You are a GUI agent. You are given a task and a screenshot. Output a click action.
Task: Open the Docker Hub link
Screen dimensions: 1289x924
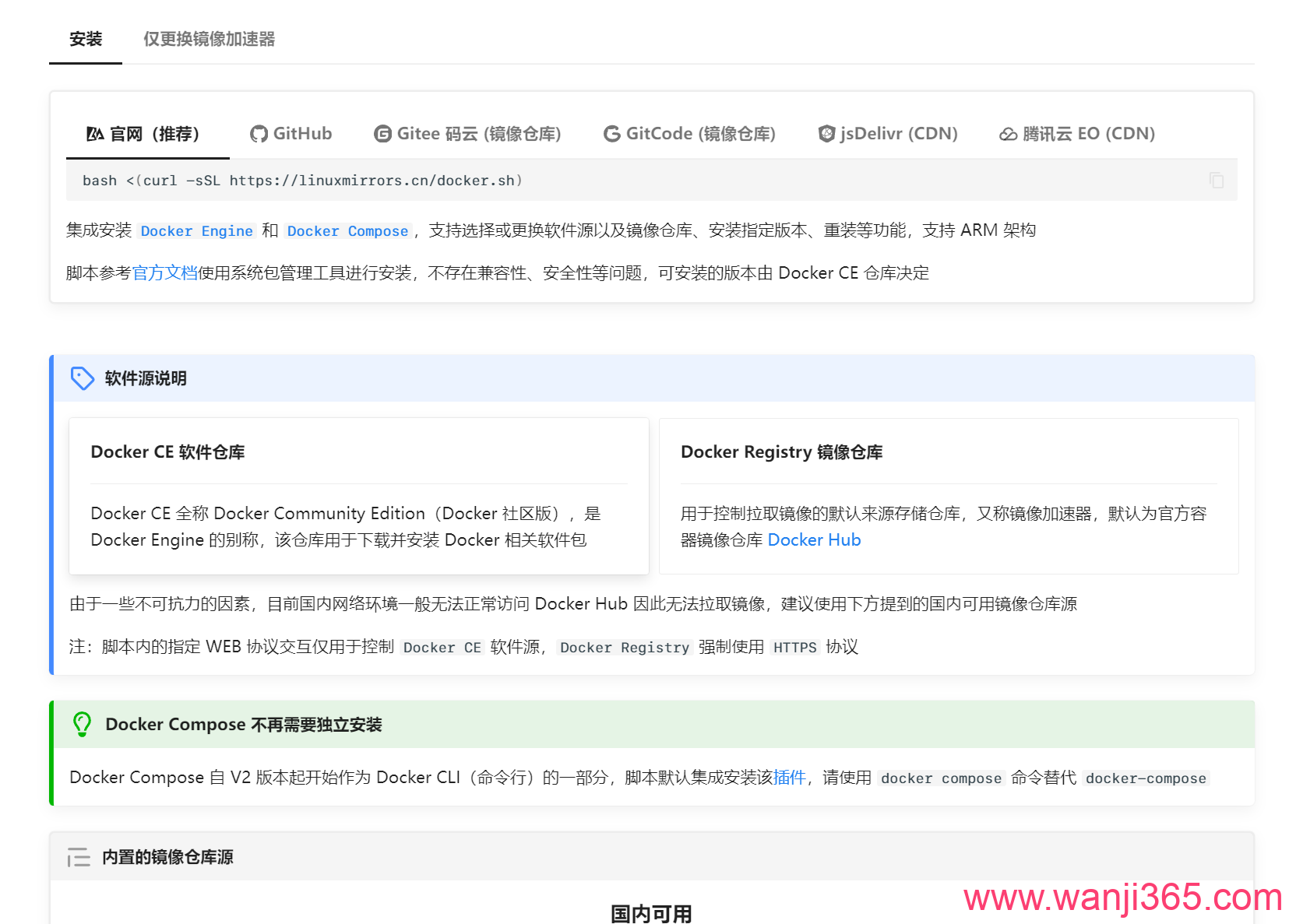pos(814,540)
